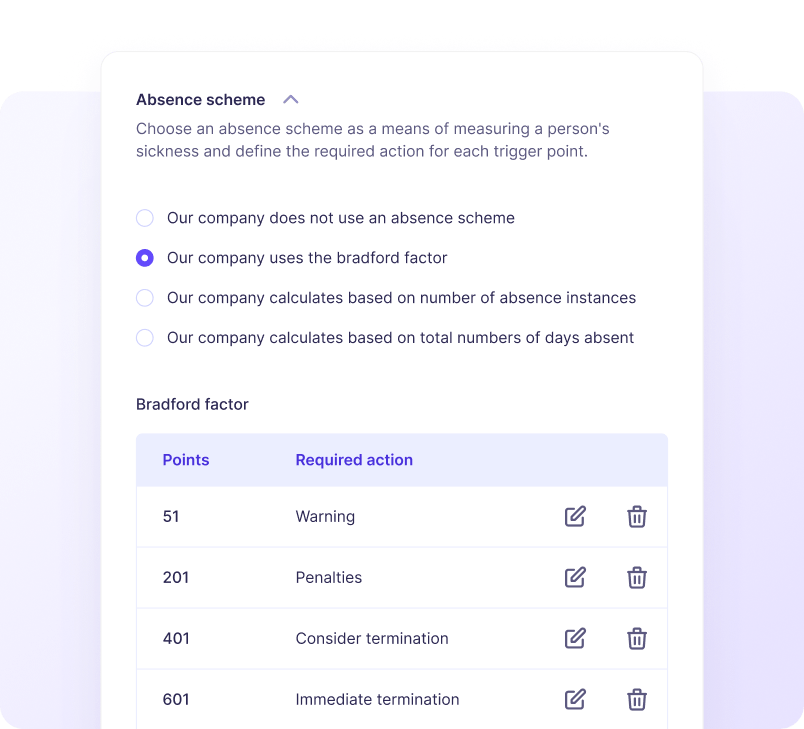This screenshot has height=729, width=804.
Task: Click the Absence scheme section title
Action: 200,100
